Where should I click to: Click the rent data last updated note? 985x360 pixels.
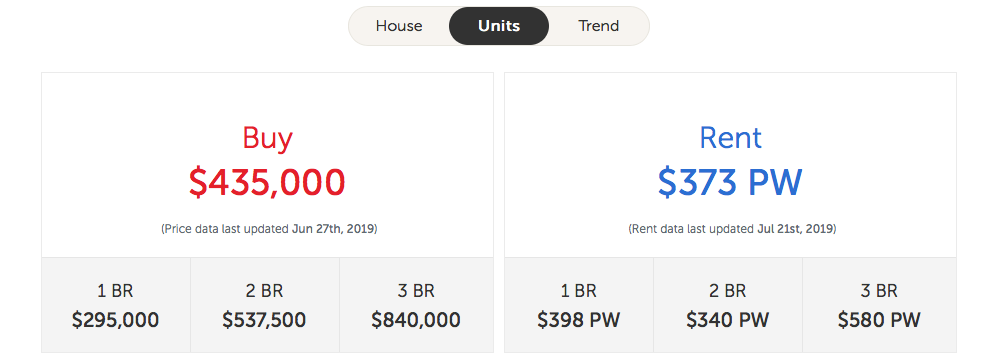tap(732, 229)
